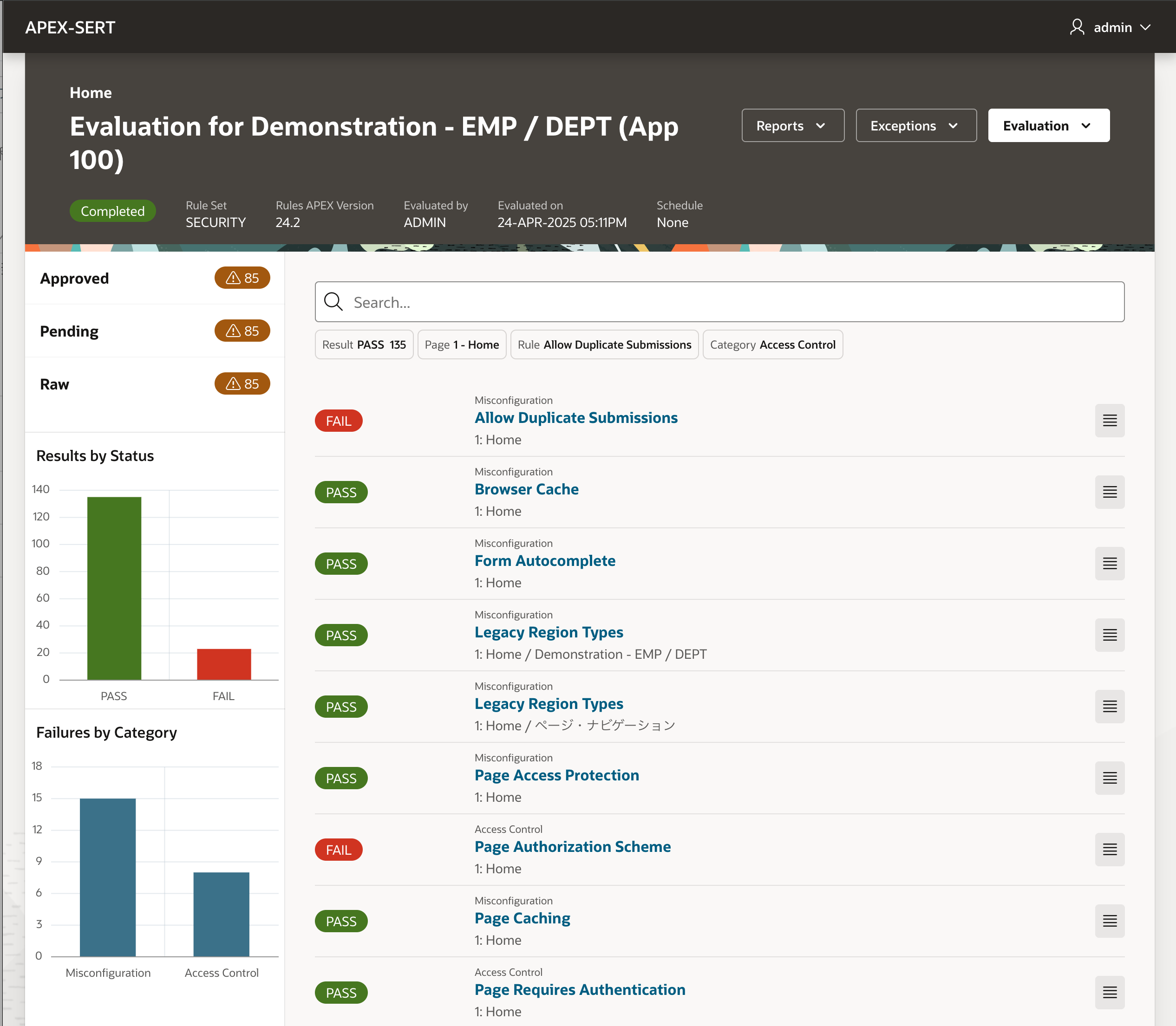Switch to the Pending results view
1176x1026 pixels.
(x=69, y=331)
